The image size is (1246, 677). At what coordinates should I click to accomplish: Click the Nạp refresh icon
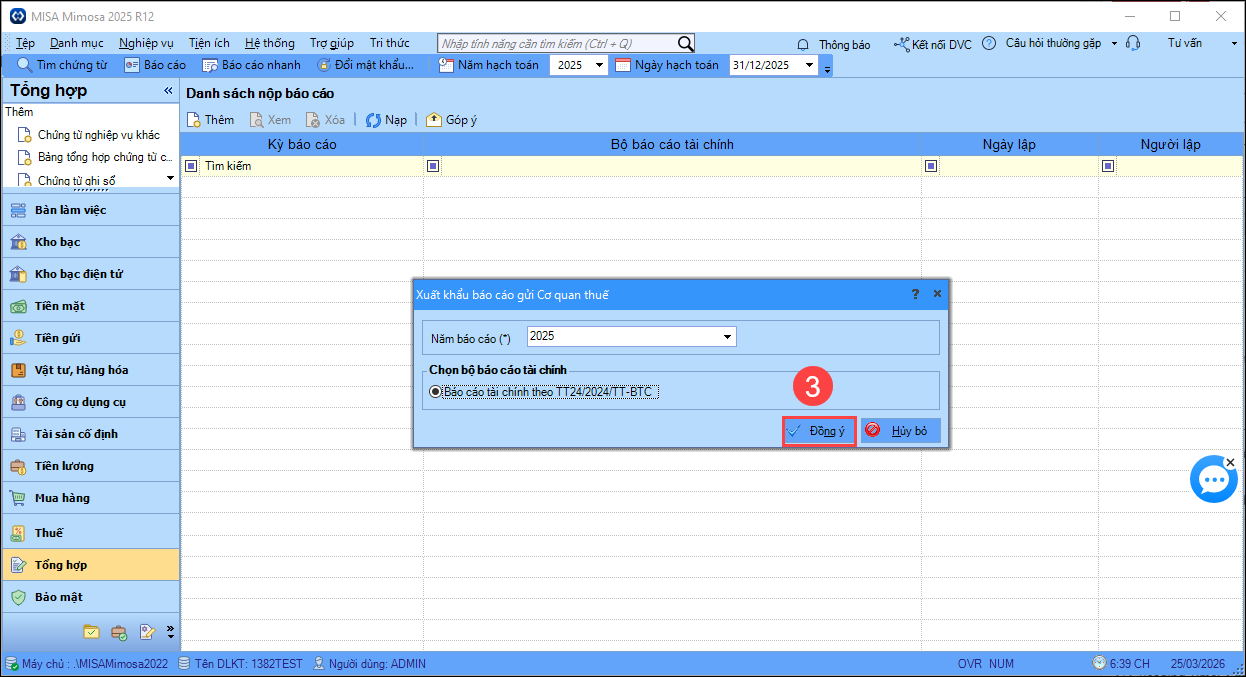(374, 120)
